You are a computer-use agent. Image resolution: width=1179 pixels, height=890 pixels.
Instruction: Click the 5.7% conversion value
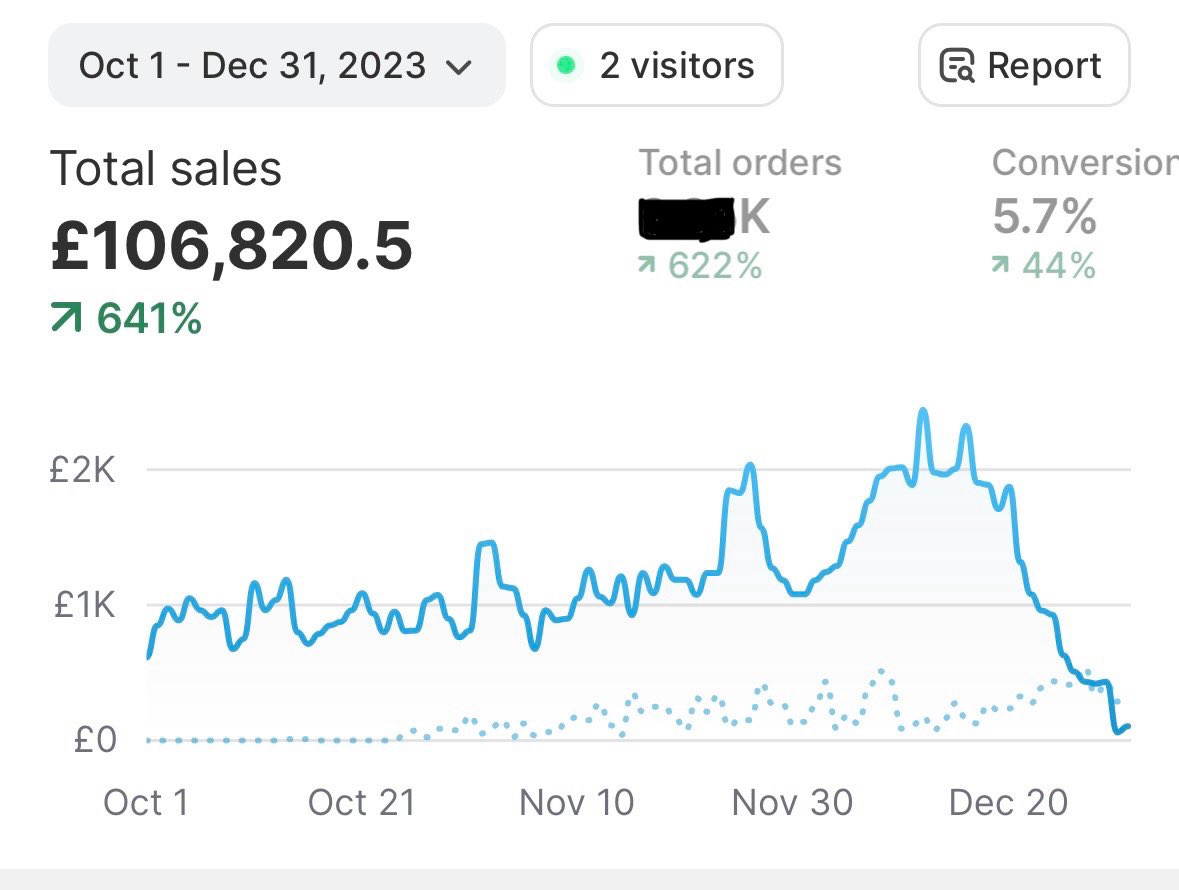click(x=1044, y=216)
